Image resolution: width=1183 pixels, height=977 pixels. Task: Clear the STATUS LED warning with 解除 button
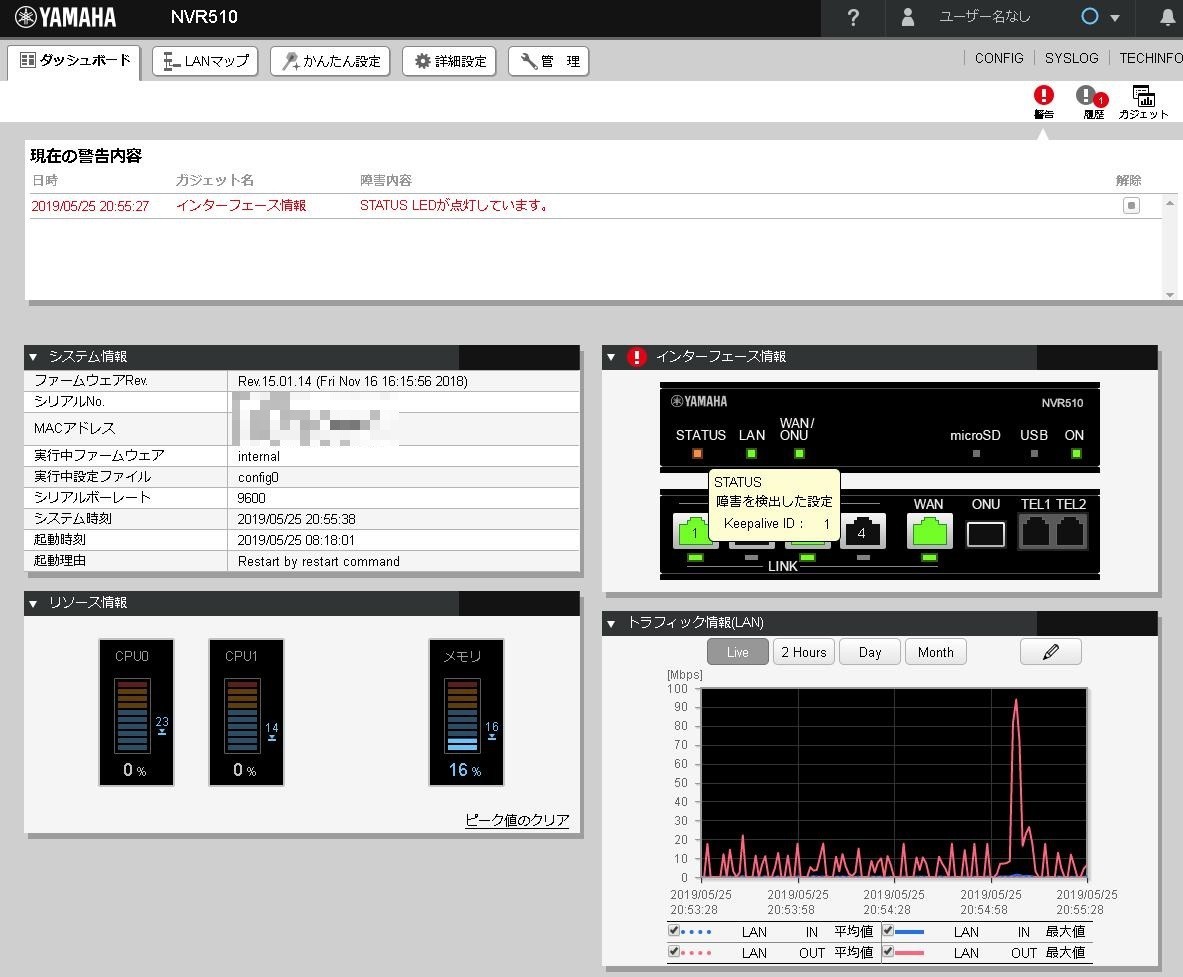pyautogui.click(x=1131, y=205)
